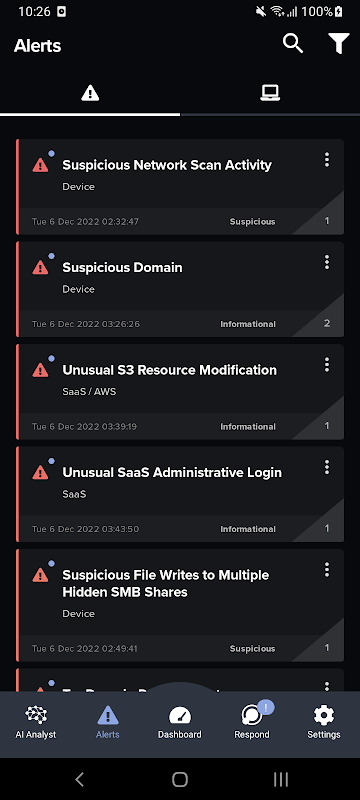Screen dimensions: 360x800
Task: Open Settings gear in bottom navigation
Action: pyautogui.click(x=324, y=722)
